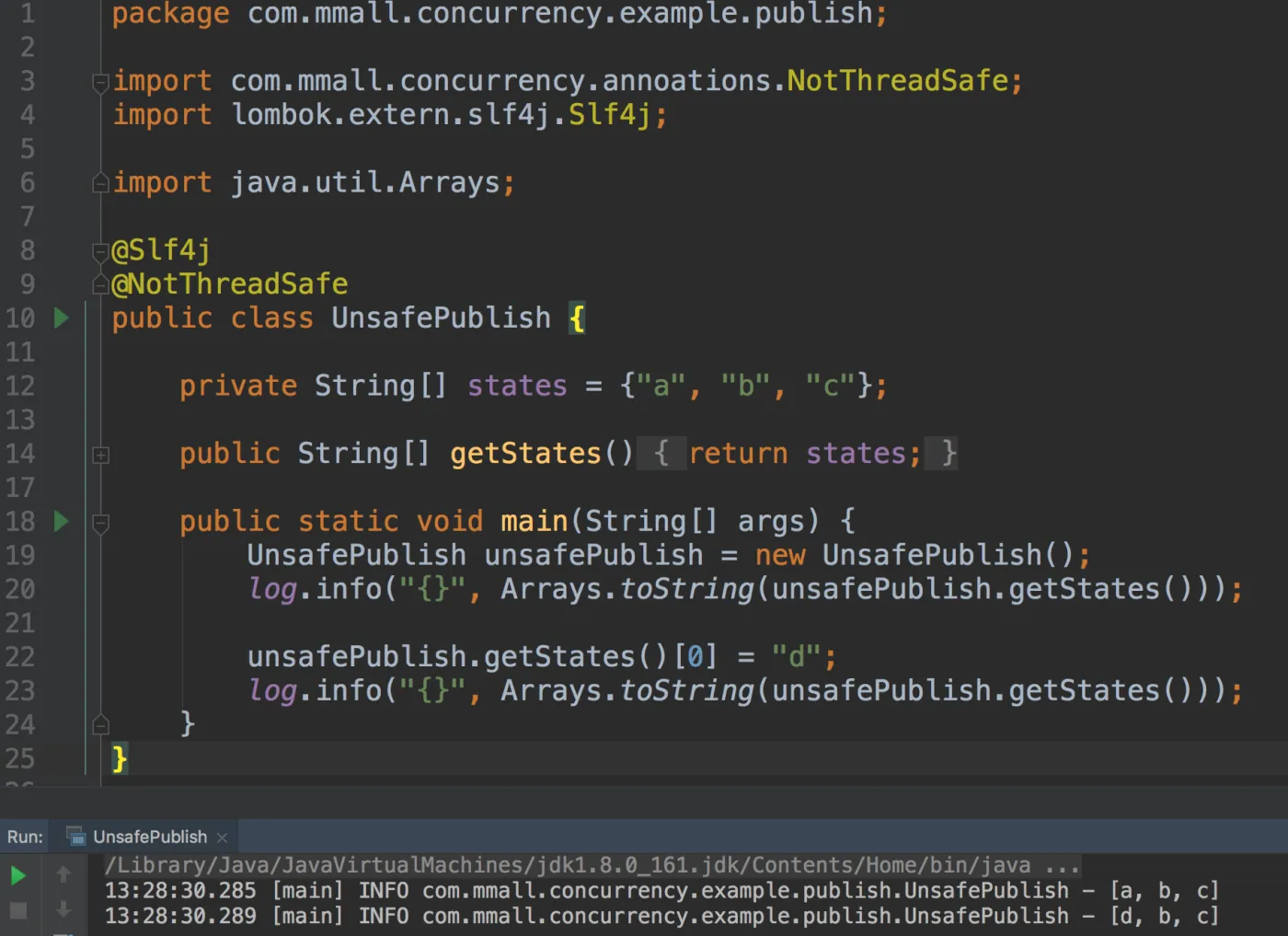
Task: Collapse the main method body
Action: 101,524
